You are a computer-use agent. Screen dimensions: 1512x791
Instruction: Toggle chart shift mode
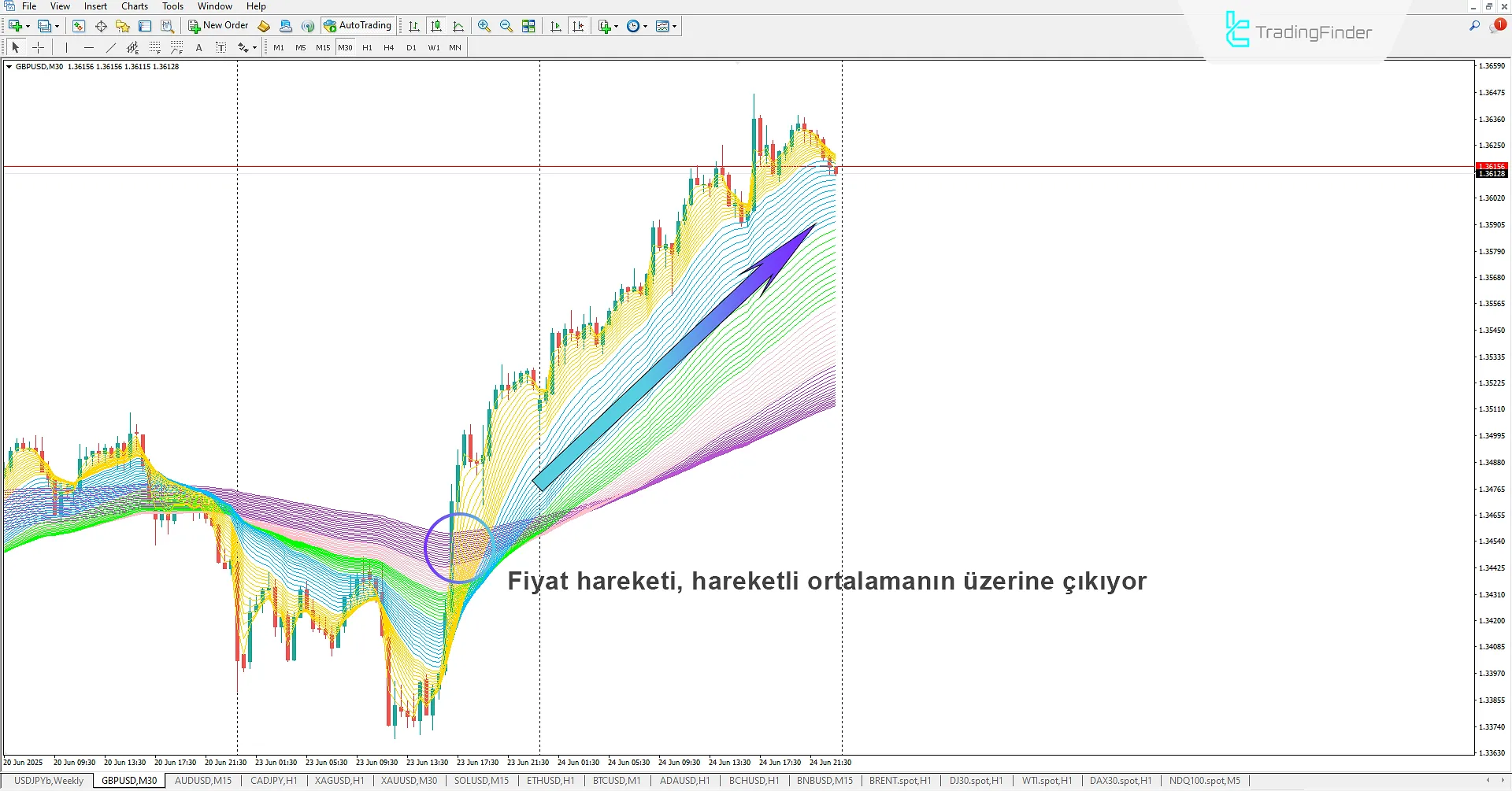tap(579, 25)
